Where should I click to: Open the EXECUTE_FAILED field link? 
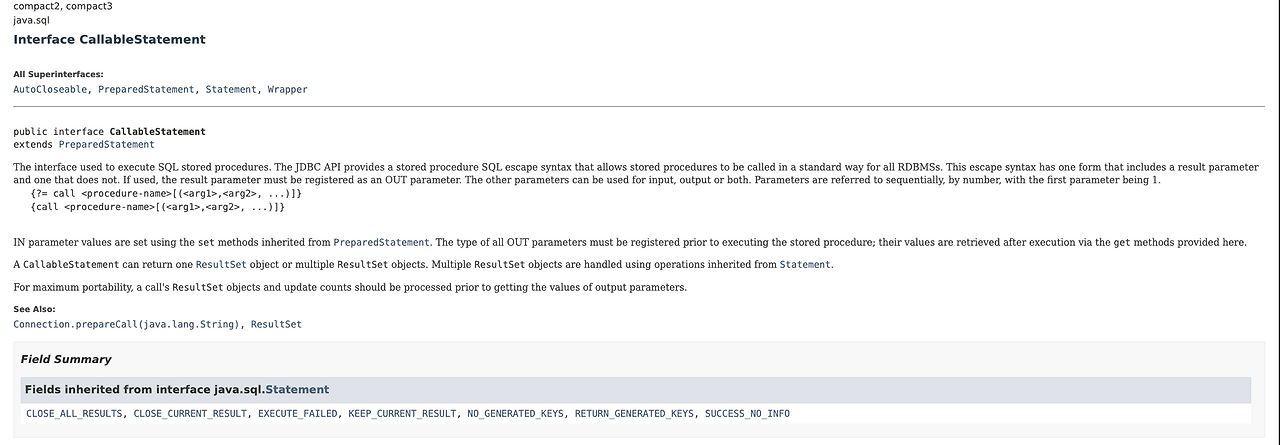coord(298,414)
